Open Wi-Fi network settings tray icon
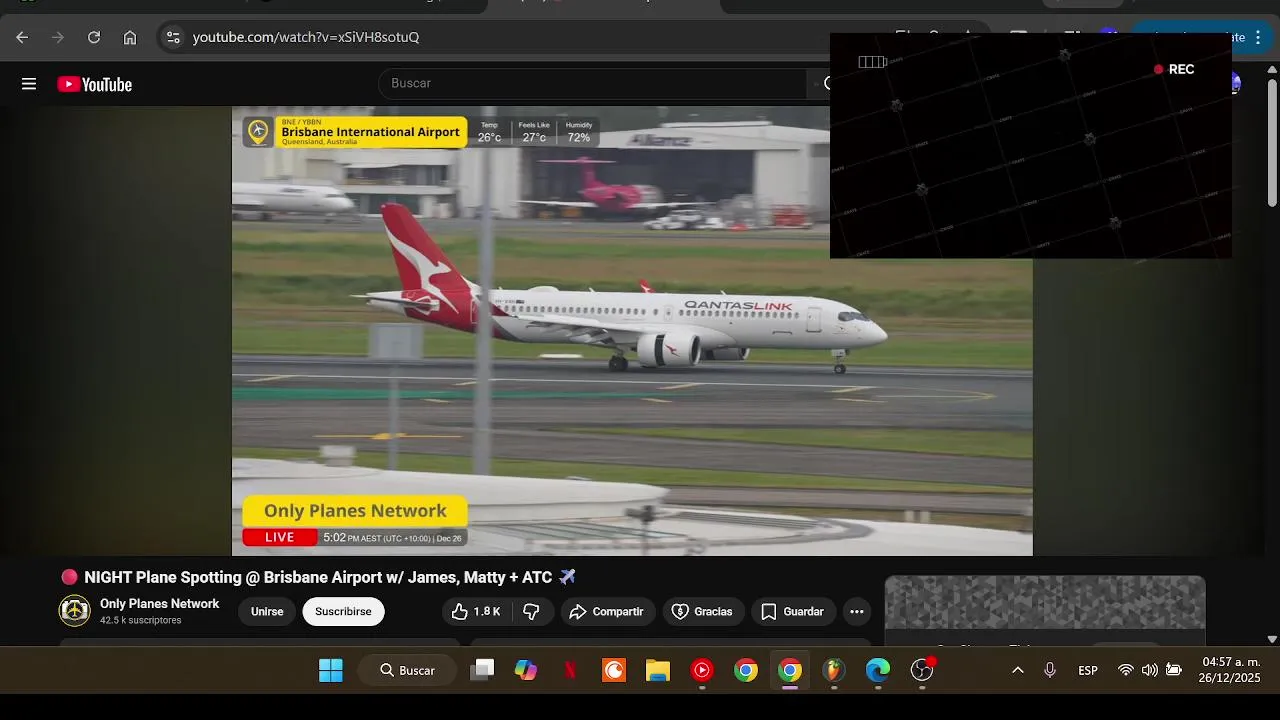Image resolution: width=1280 pixels, height=720 pixels. tap(1126, 670)
